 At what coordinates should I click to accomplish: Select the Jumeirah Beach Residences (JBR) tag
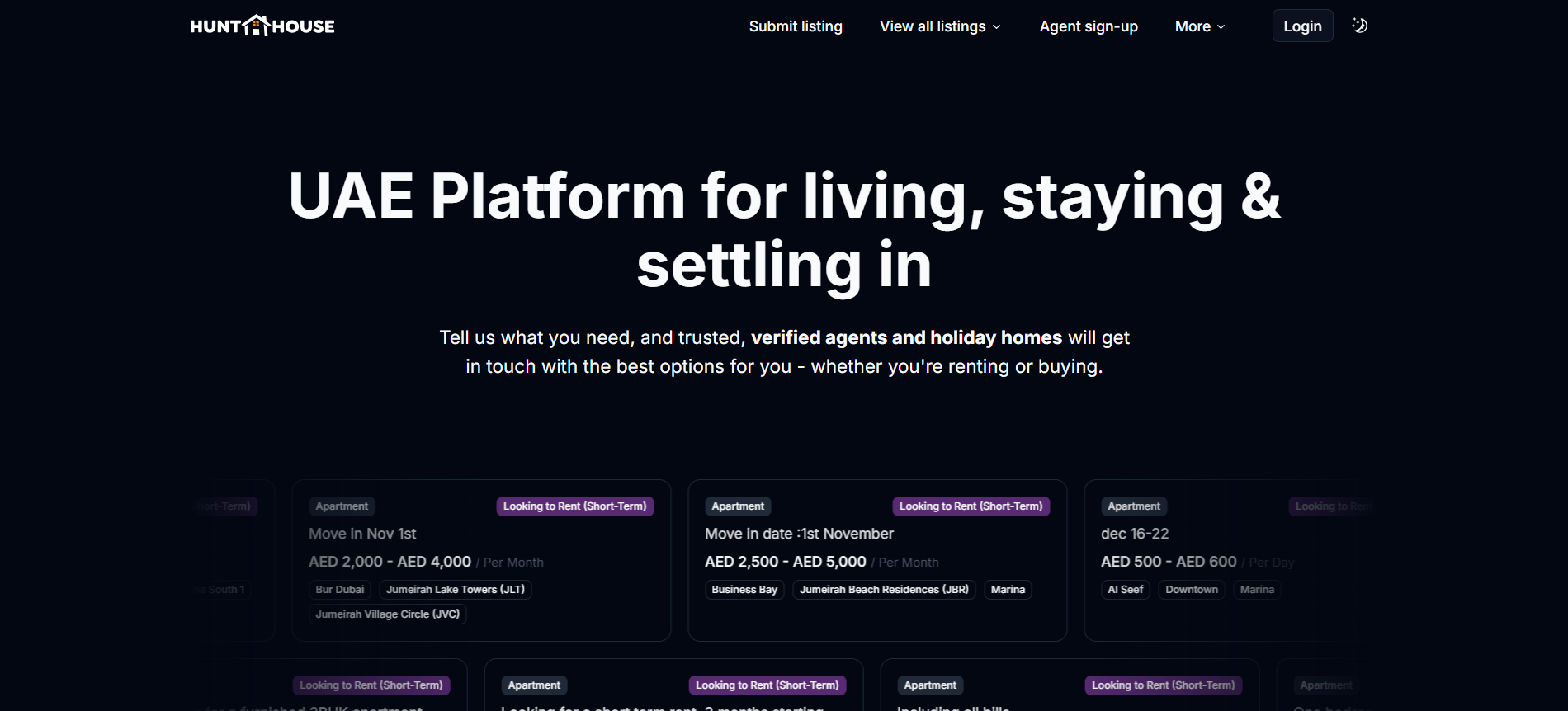[x=883, y=589]
